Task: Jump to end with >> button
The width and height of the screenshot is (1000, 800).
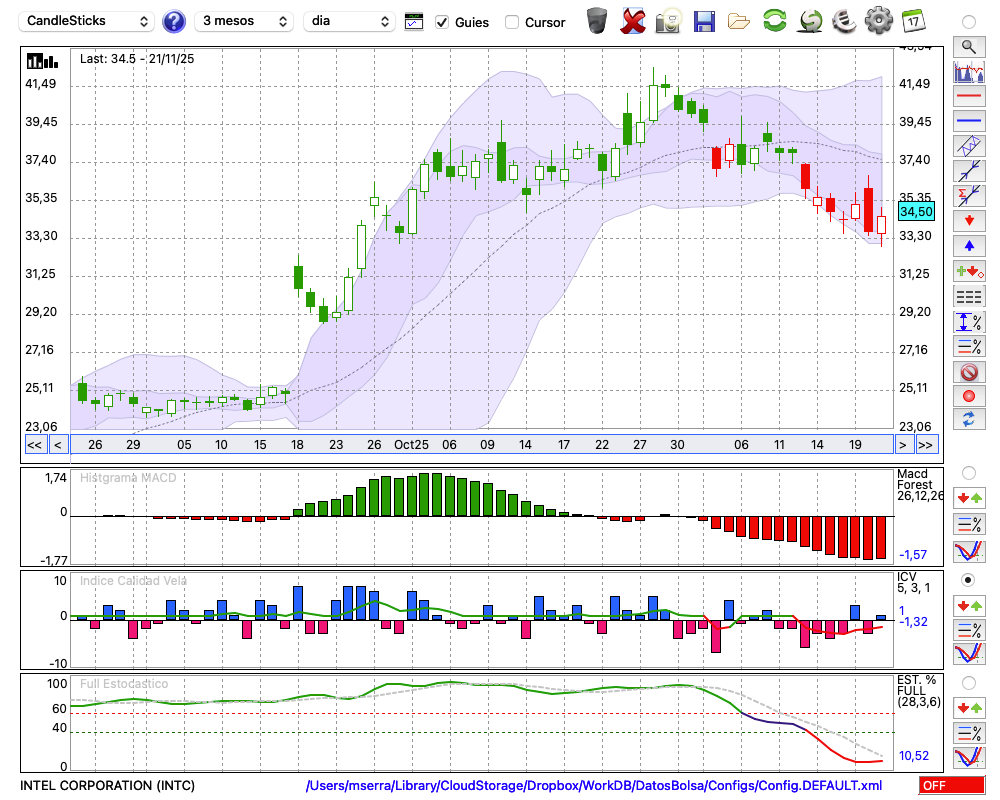Action: pyautogui.click(x=926, y=445)
